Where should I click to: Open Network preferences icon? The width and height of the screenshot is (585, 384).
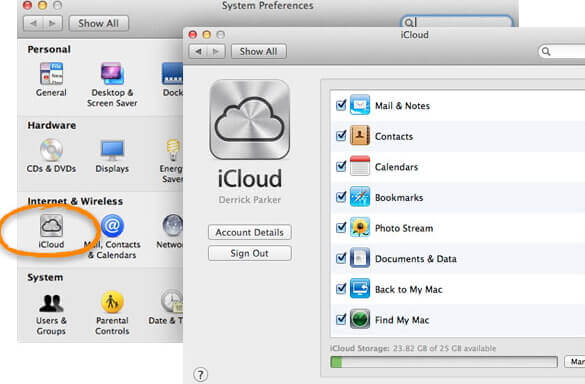[172, 225]
